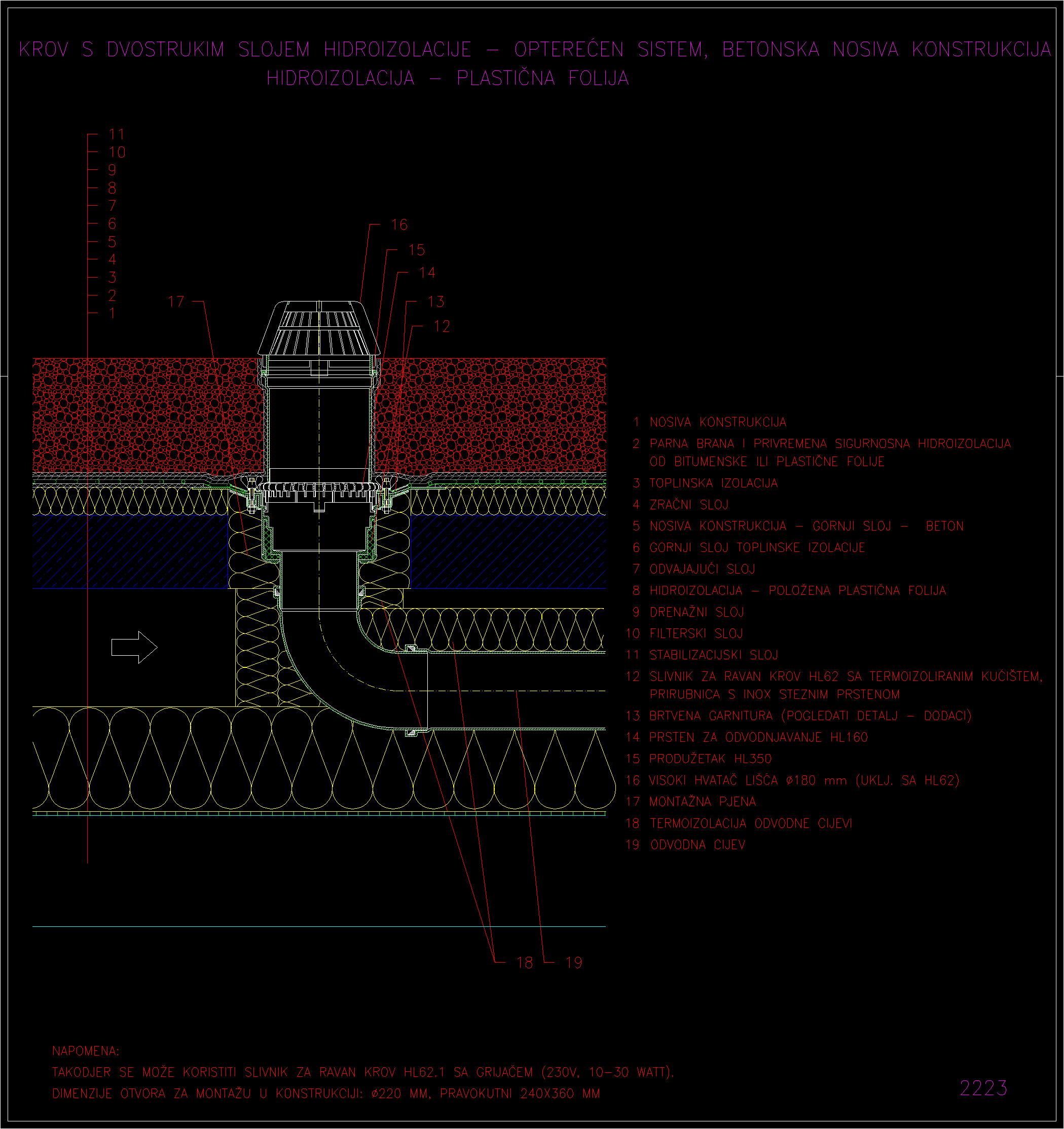
Task: Select legend entry 'FILTERSKI SLOJ'
Action: tap(696, 632)
